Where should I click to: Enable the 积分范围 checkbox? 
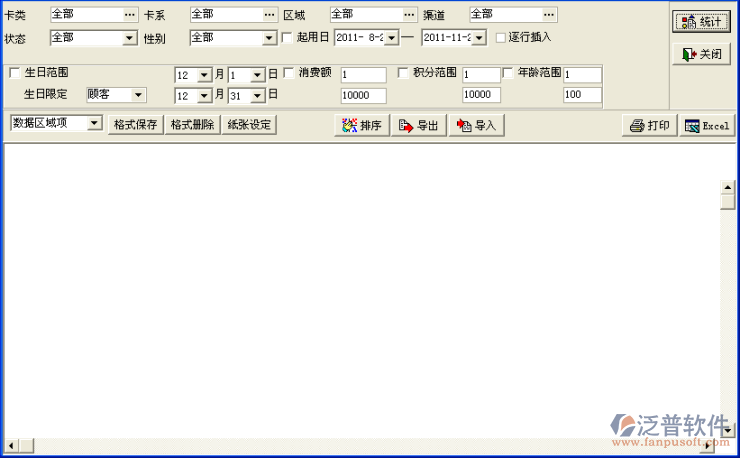[x=403, y=73]
